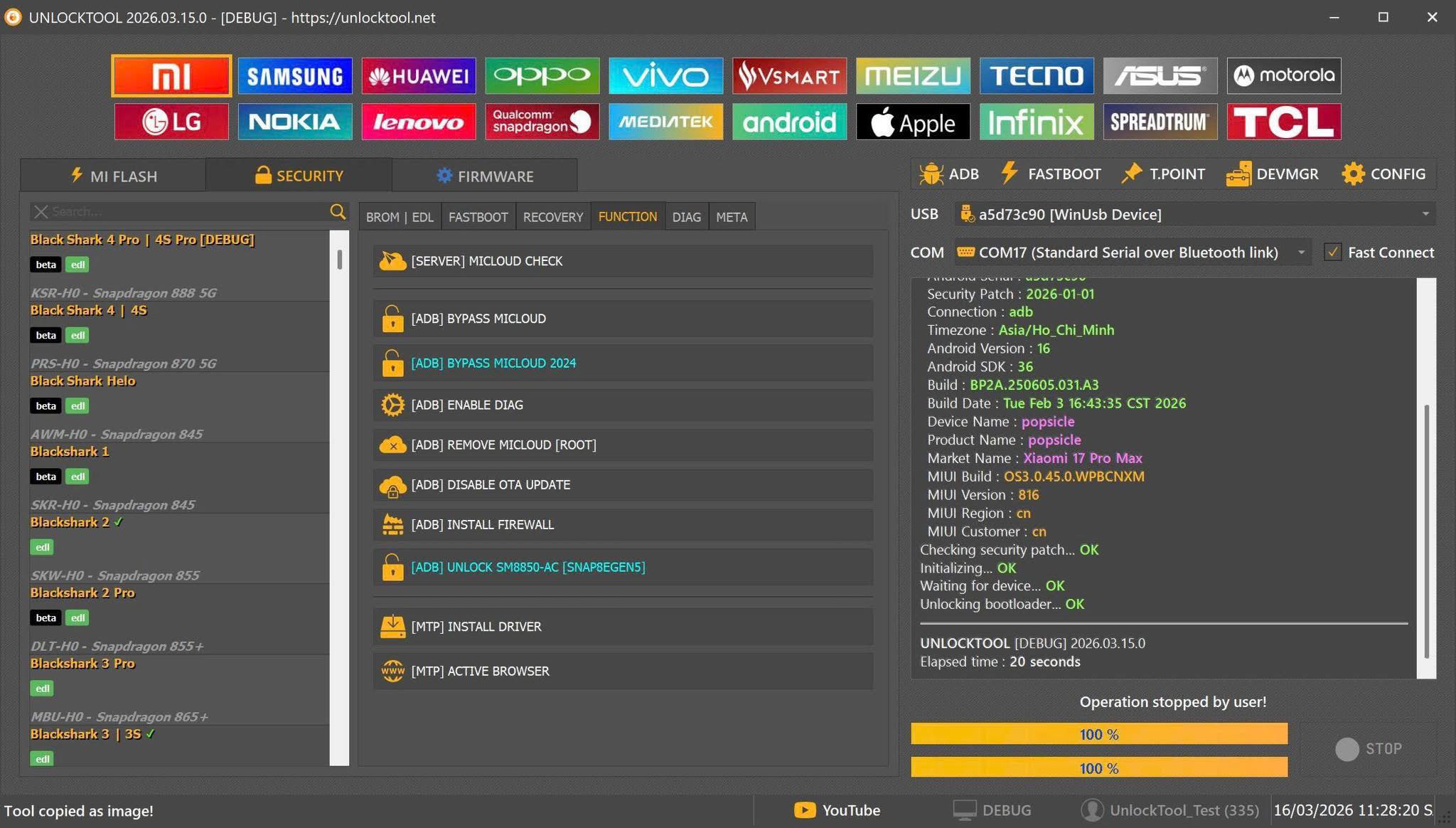Click the YouTube icon in status bar
The image size is (1456, 828).
click(804, 810)
